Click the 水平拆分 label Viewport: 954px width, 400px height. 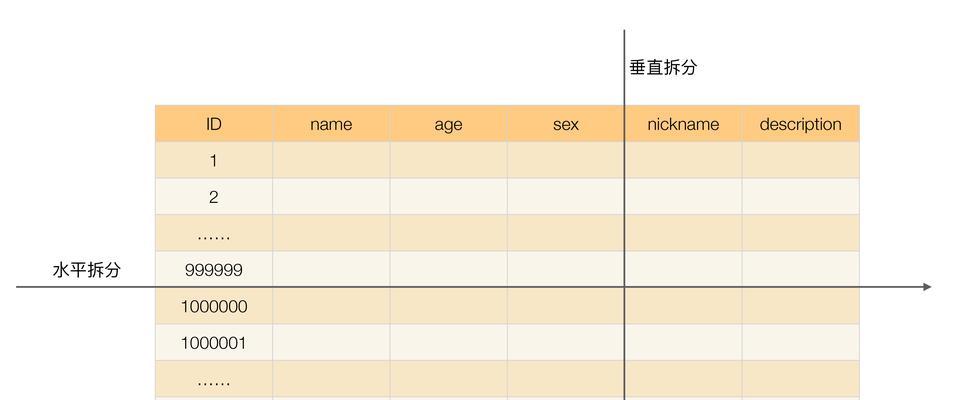point(86,270)
